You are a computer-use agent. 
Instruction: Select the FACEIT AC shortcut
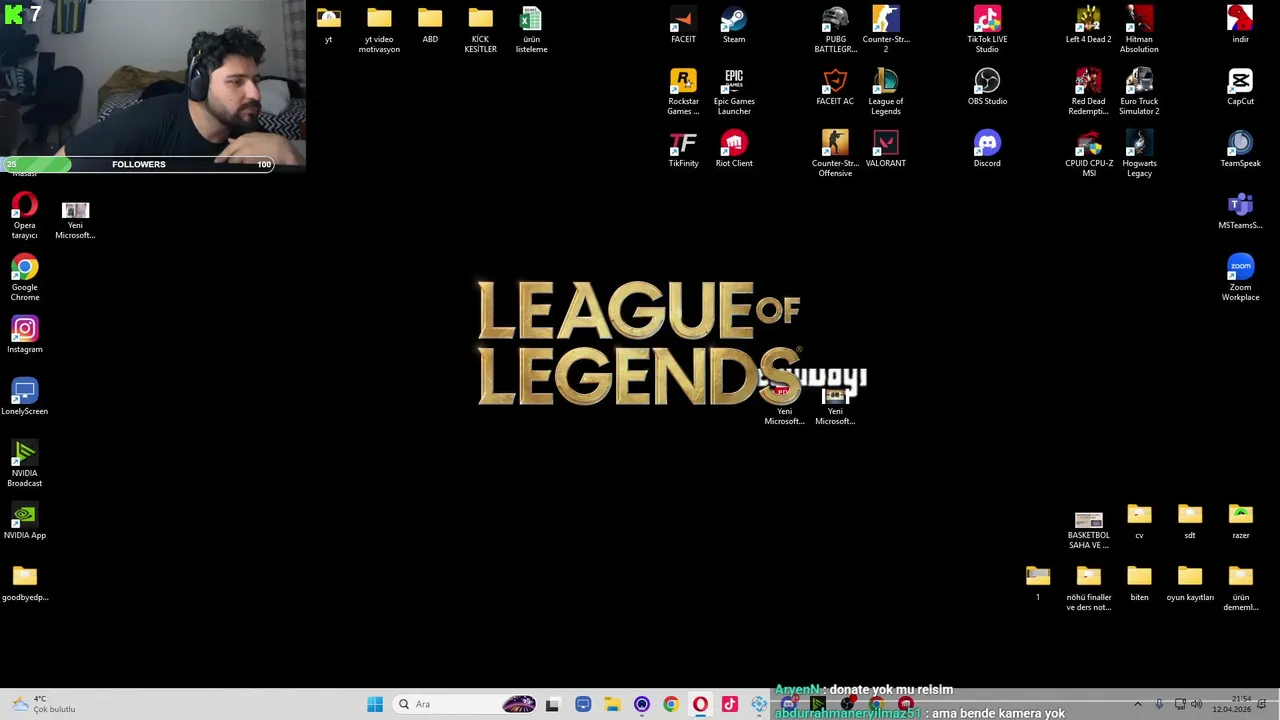835,88
